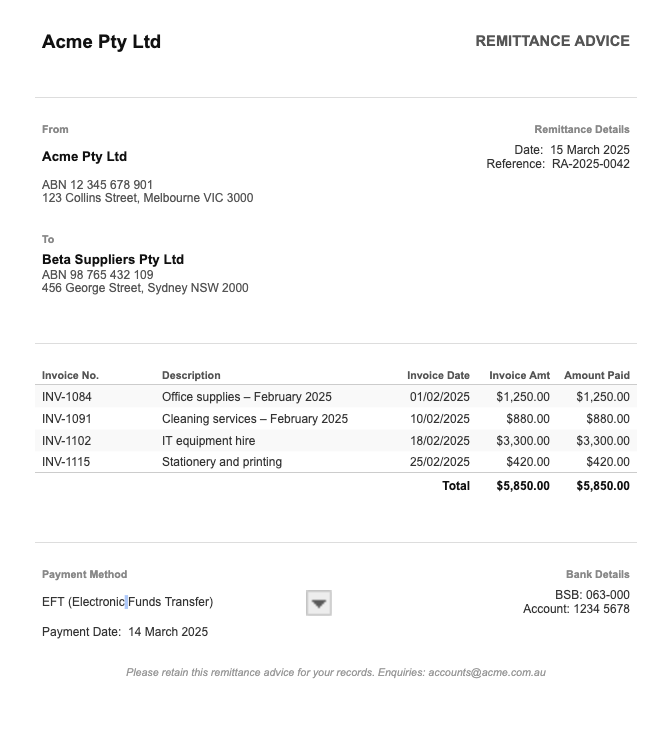670x756 pixels.
Task: Click the EFT (Electronic Funds Transfer) field
Action: pos(127,602)
